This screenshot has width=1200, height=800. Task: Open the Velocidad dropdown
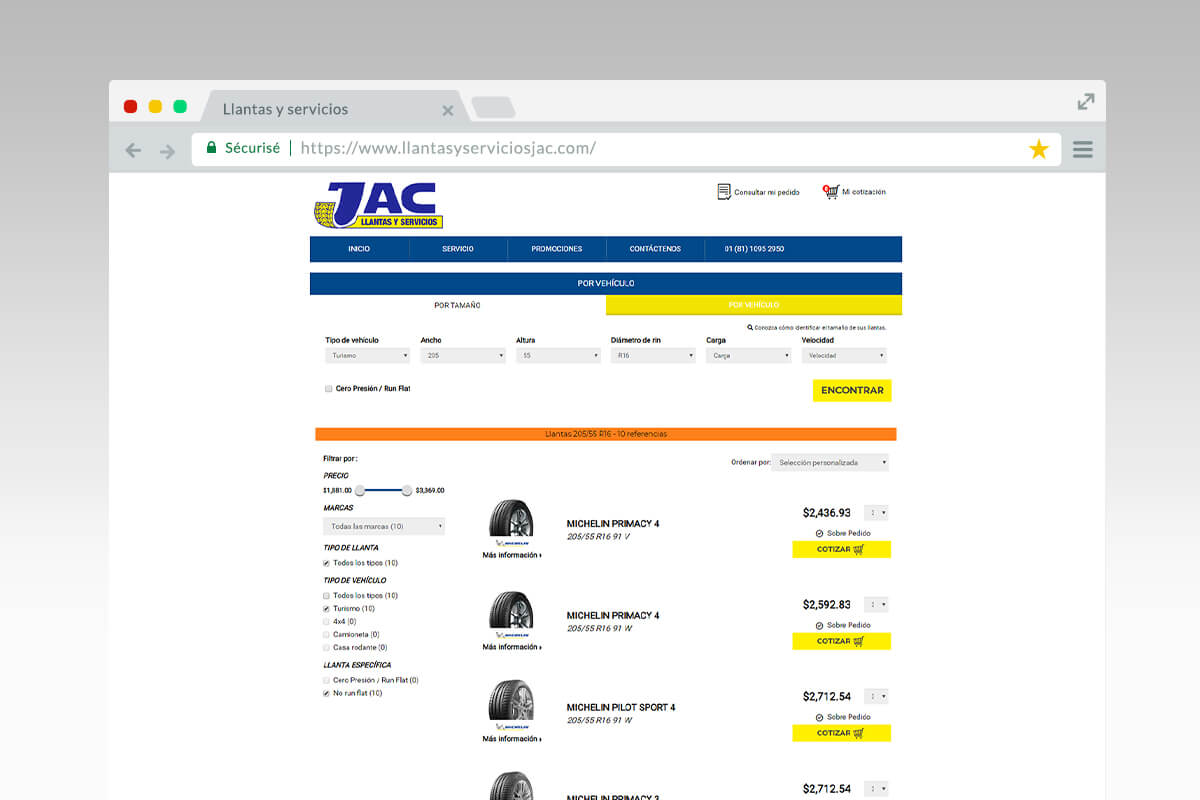coord(844,355)
